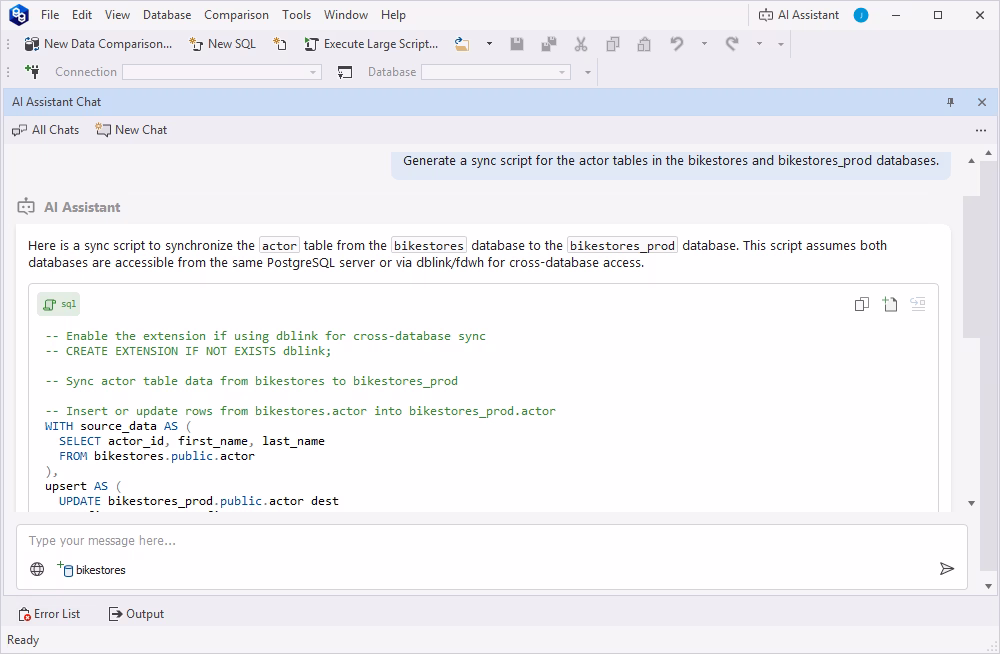Click the Undo arrow icon
Viewport: 1000px width, 654px height.
pos(677,44)
